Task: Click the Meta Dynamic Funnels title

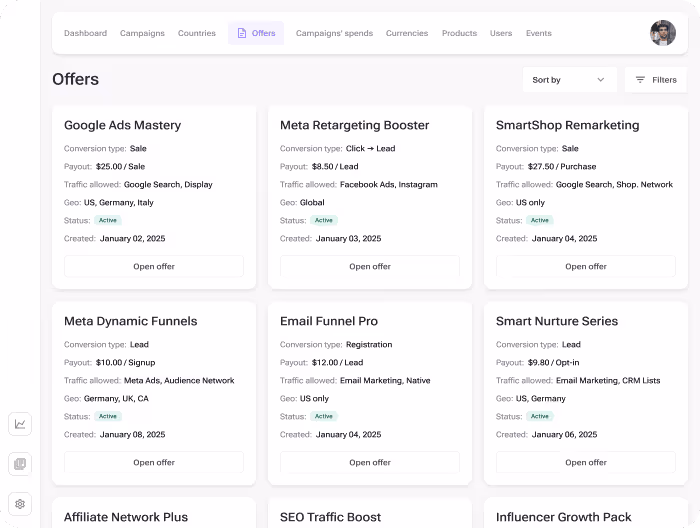Action: coord(130,321)
